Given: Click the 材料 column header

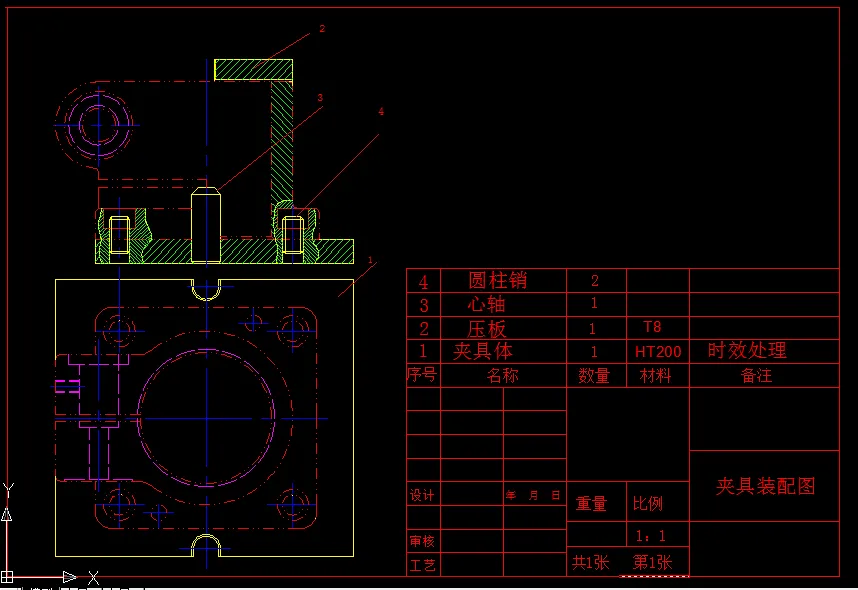Looking at the screenshot, I should [x=656, y=375].
